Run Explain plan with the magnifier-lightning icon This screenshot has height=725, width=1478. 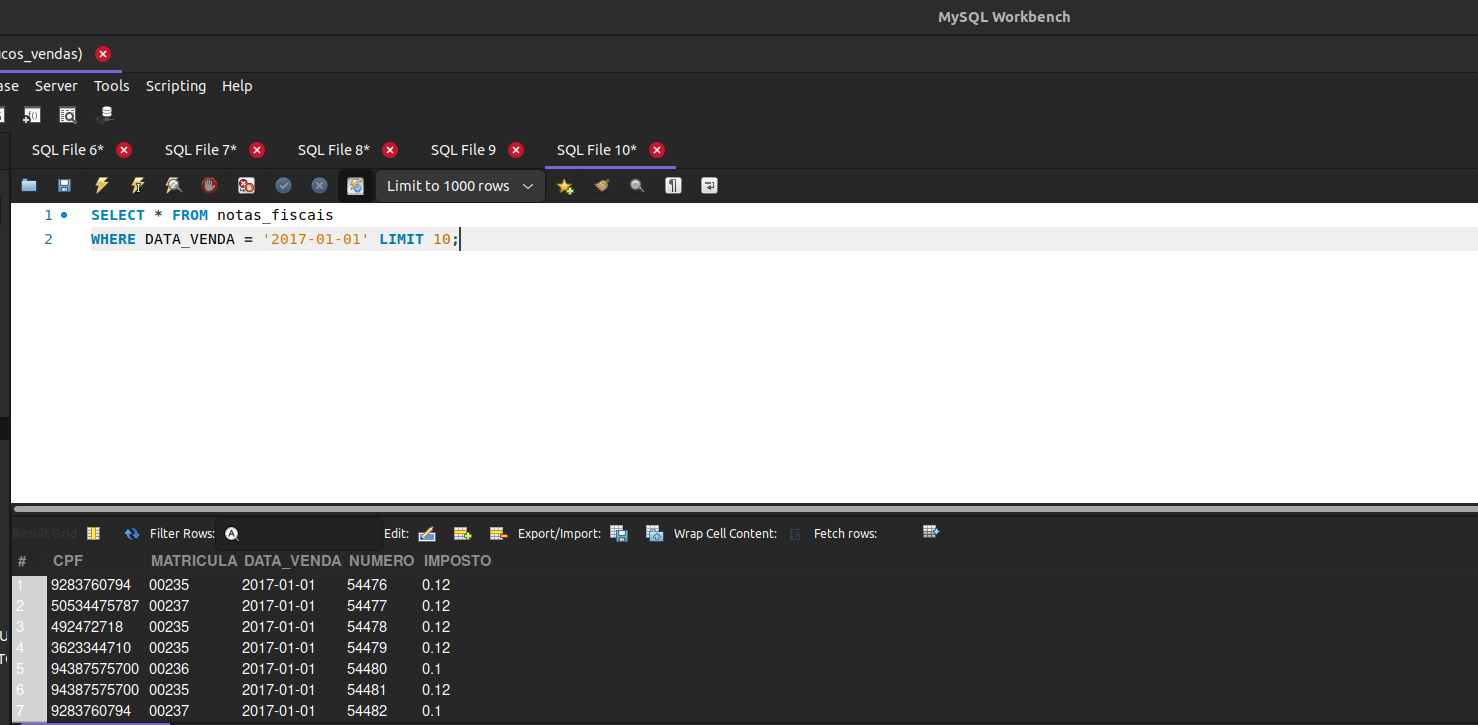click(174, 186)
